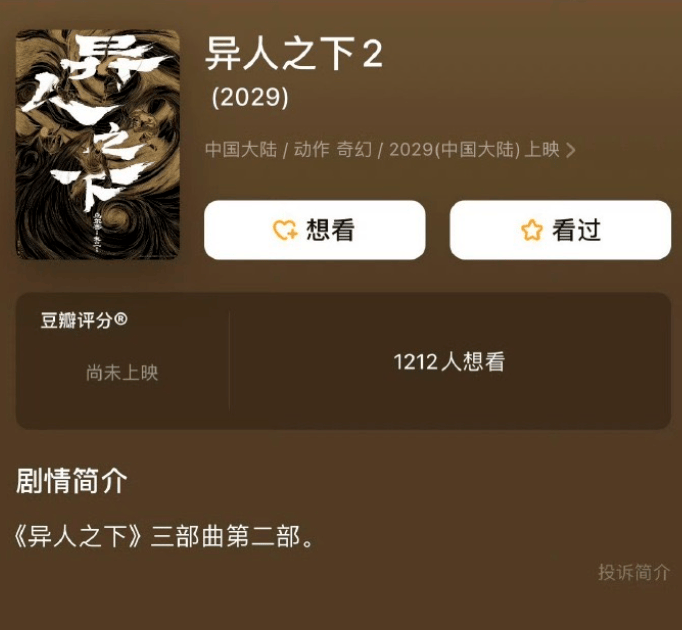Screen dimensions: 682x630
Task: Mark the movie as 想看
Action: click(x=314, y=230)
